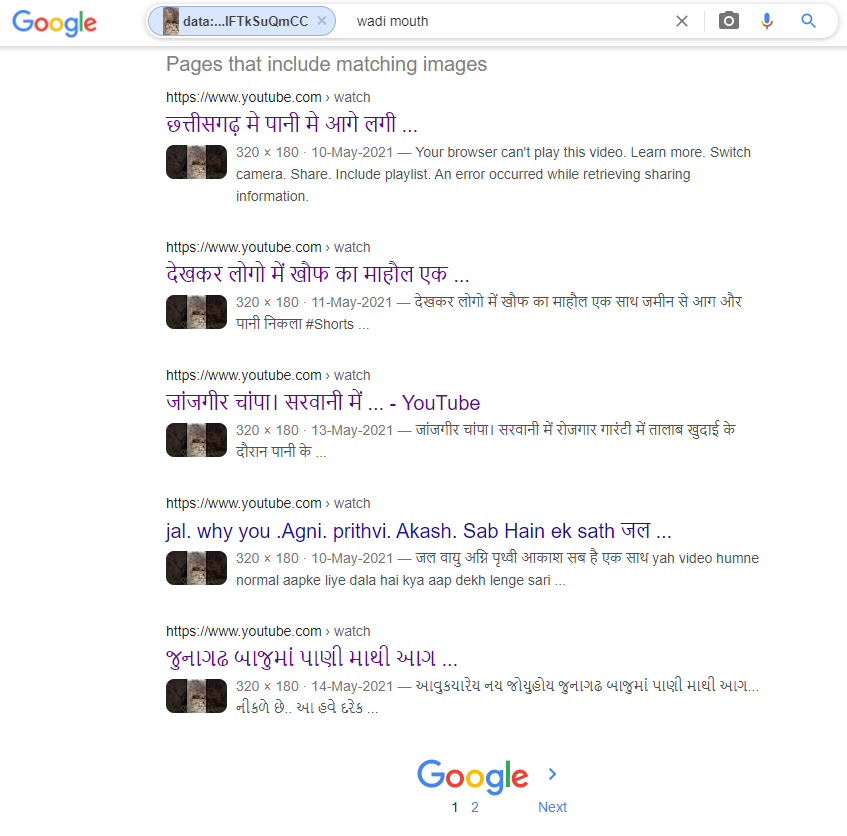Image resolution: width=847 pixels, height=836 pixels.
Task: Click the chevron arrow beside pagination Google logo
Action: 552,774
